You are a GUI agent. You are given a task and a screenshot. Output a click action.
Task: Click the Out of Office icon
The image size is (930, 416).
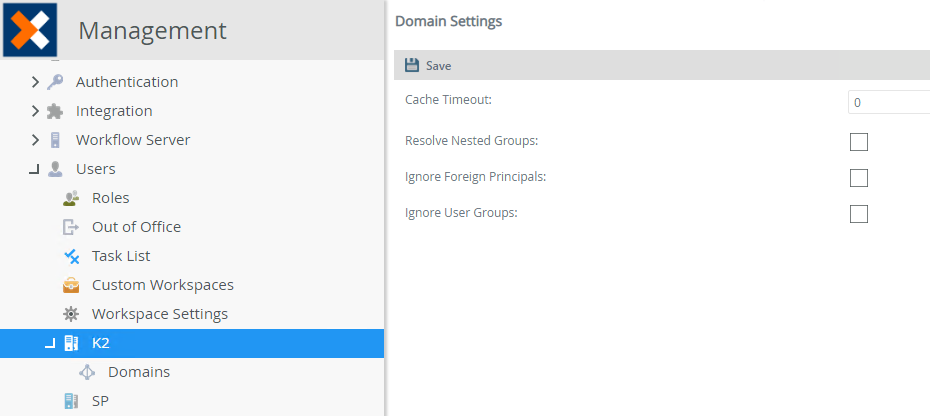pos(71,227)
